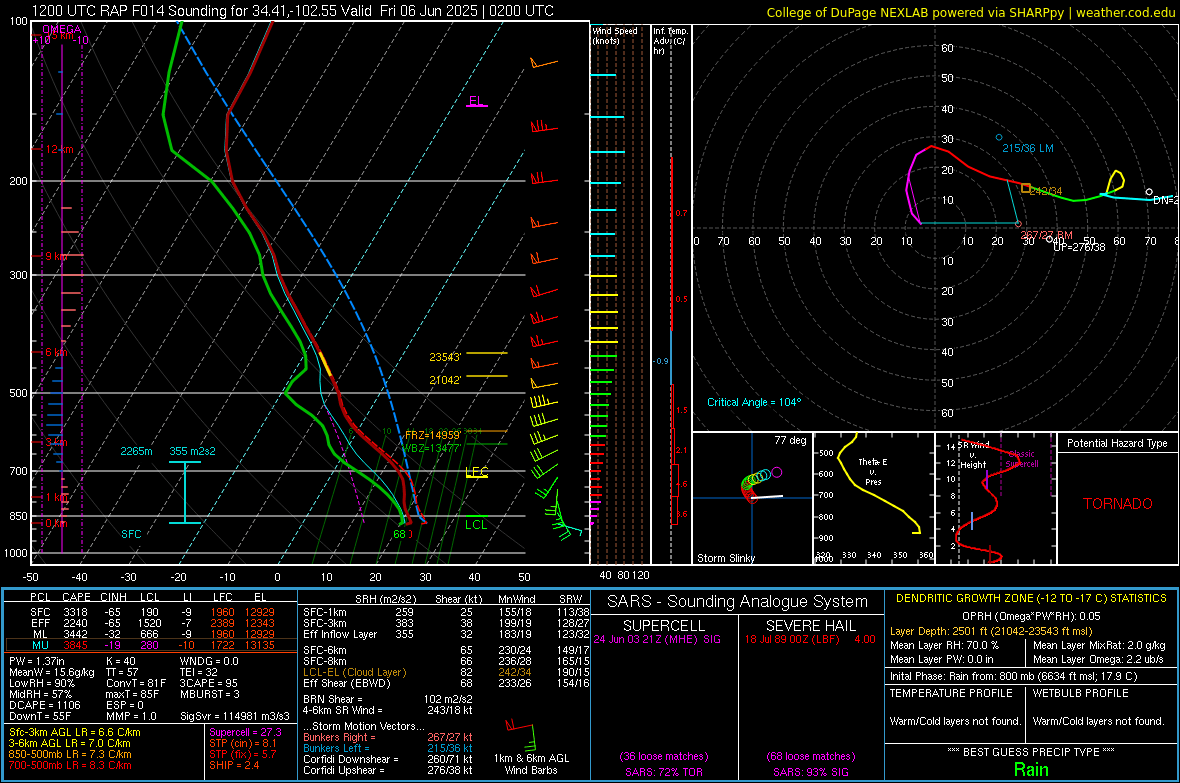1180x783 pixels.
Task: Click the "PW = 1.37in" value
Action: pyautogui.click(x=37, y=661)
